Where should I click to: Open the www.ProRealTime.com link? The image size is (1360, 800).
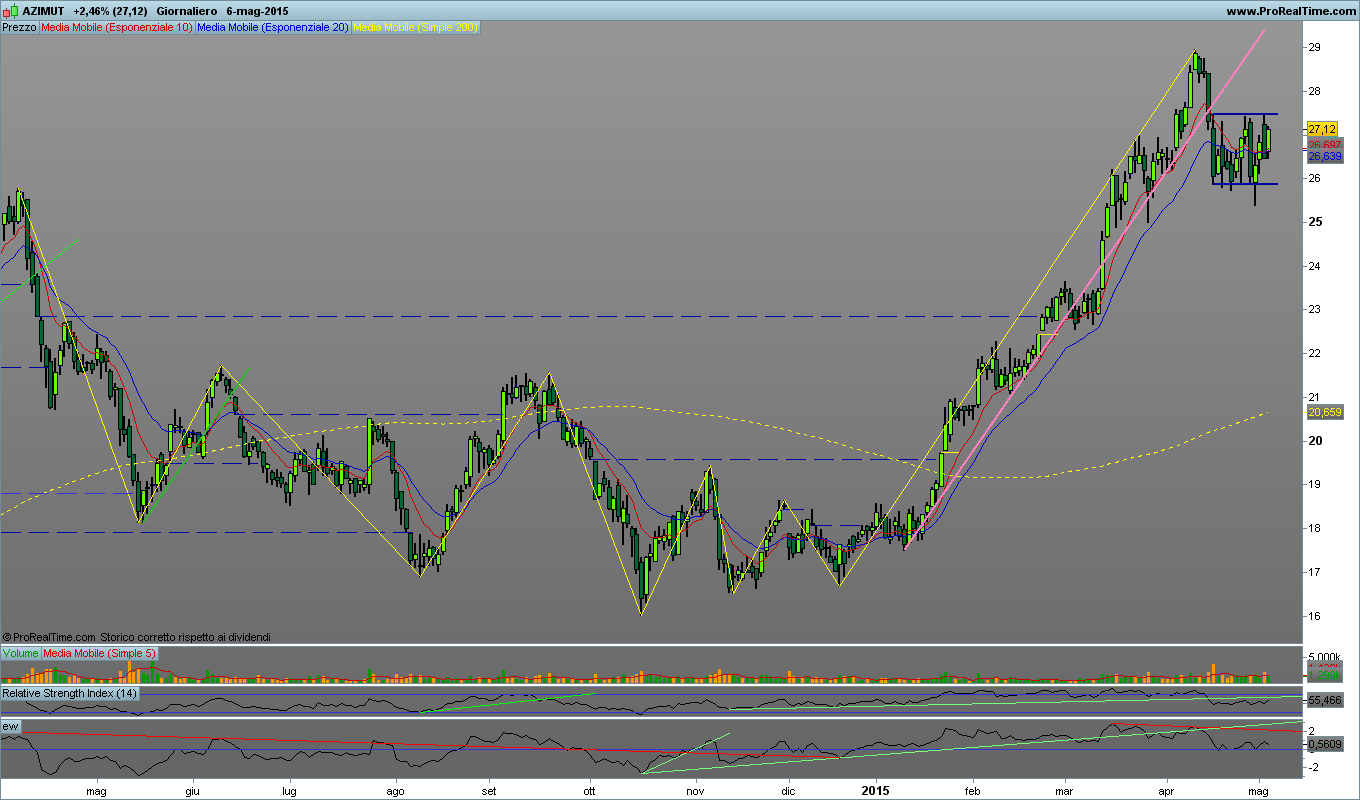(x=1290, y=11)
